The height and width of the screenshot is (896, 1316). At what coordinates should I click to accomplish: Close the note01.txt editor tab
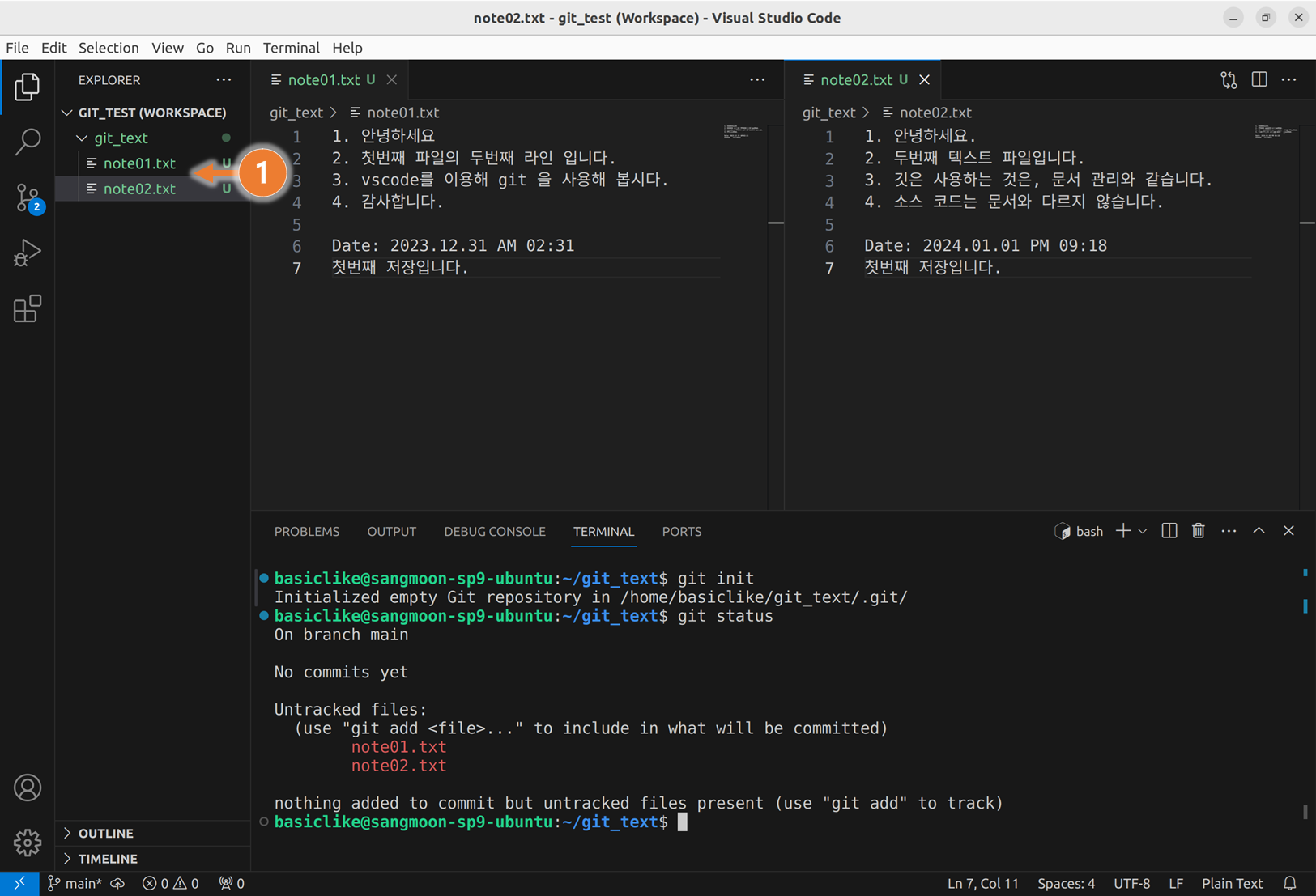pos(392,79)
